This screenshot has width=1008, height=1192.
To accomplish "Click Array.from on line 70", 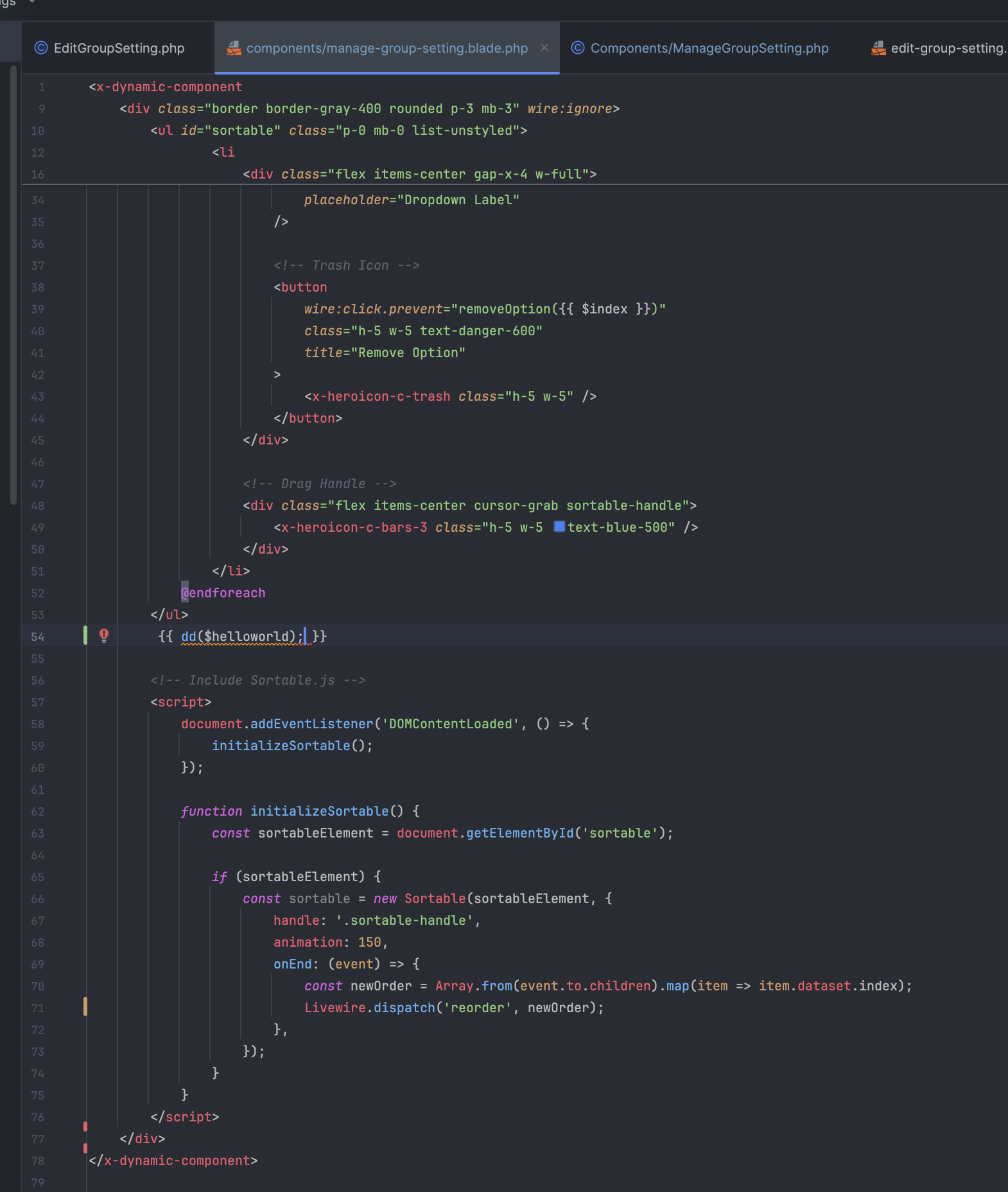I will [x=474, y=986].
